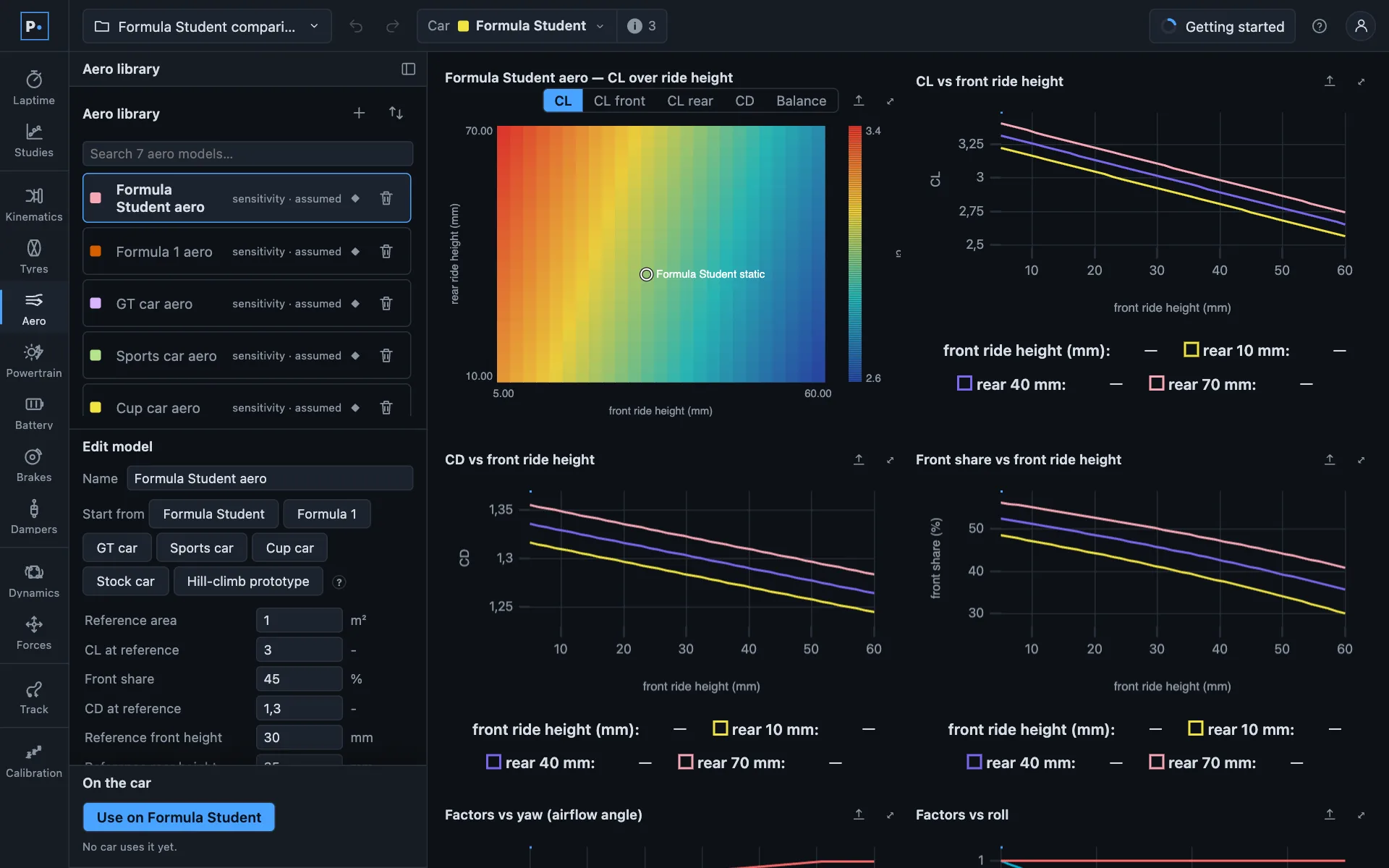1389x868 pixels.
Task: Open the Track section
Action: pyautogui.click(x=34, y=697)
